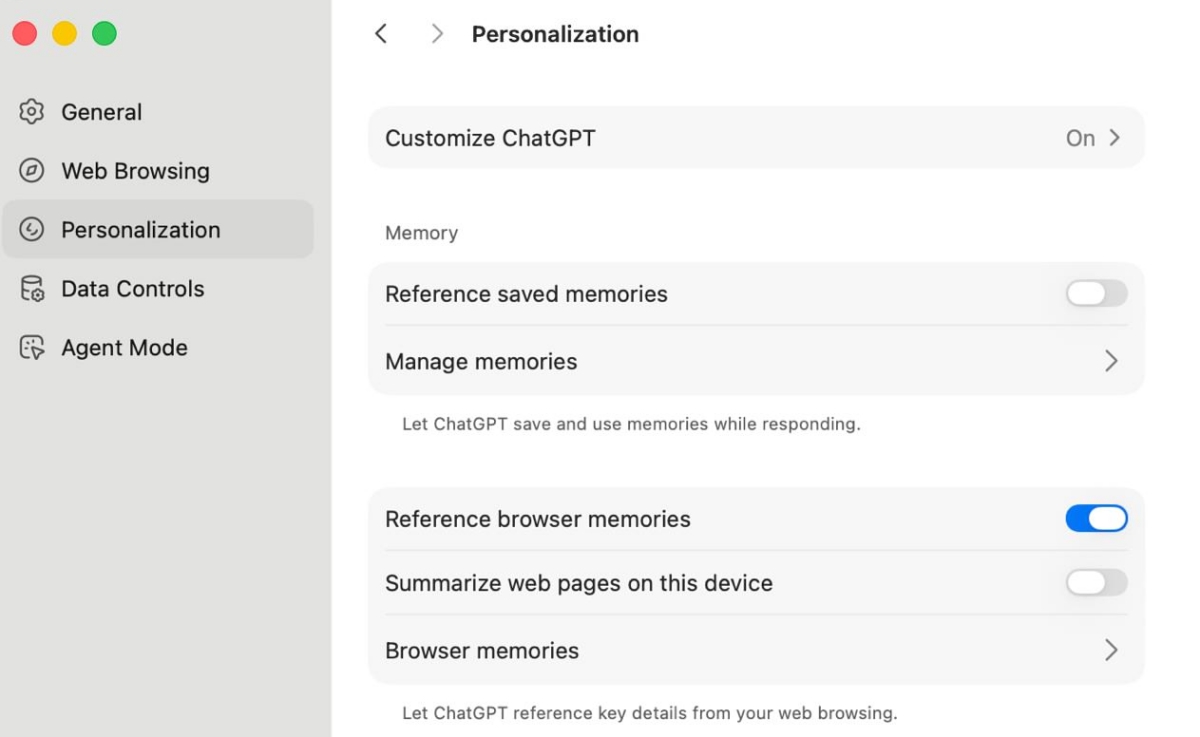Viewport: 1200px width, 737px height.
Task: Click the Web Browsing compass icon
Action: (x=32, y=171)
